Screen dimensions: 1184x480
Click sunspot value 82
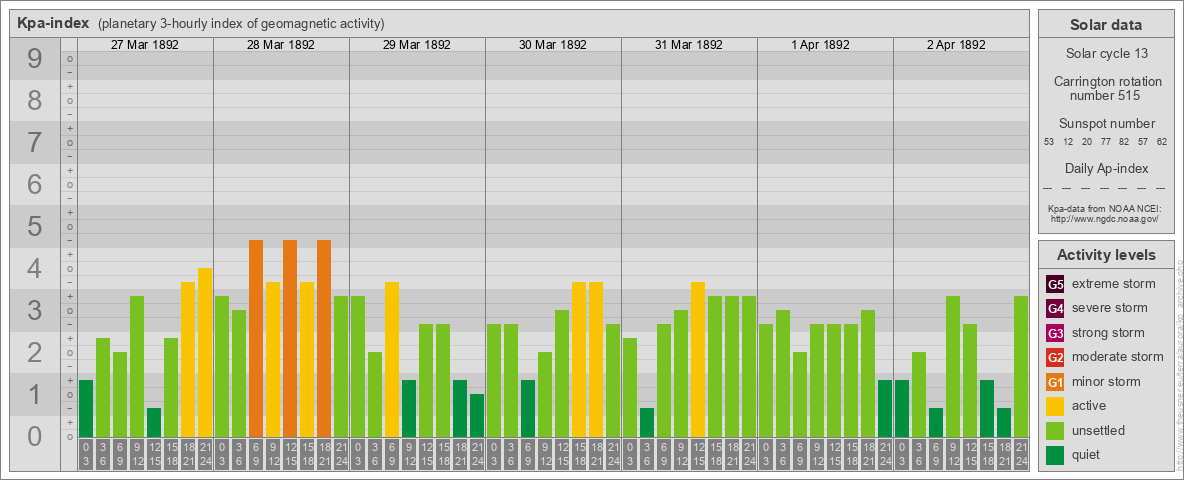click(1124, 142)
